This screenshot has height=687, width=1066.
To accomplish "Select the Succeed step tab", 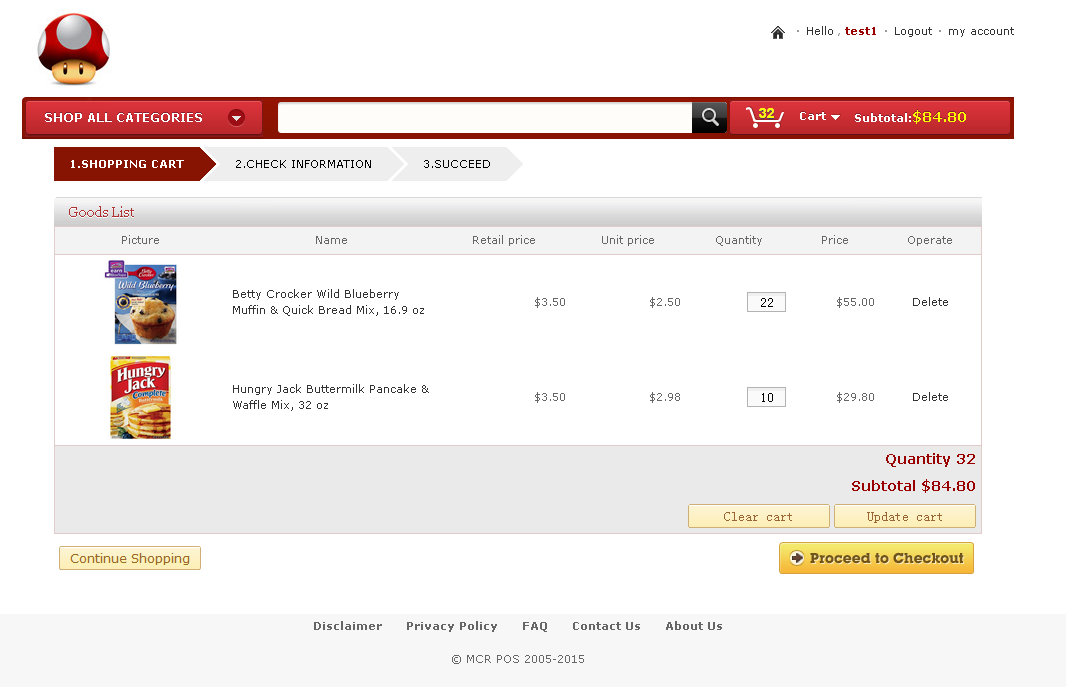I will [456, 164].
